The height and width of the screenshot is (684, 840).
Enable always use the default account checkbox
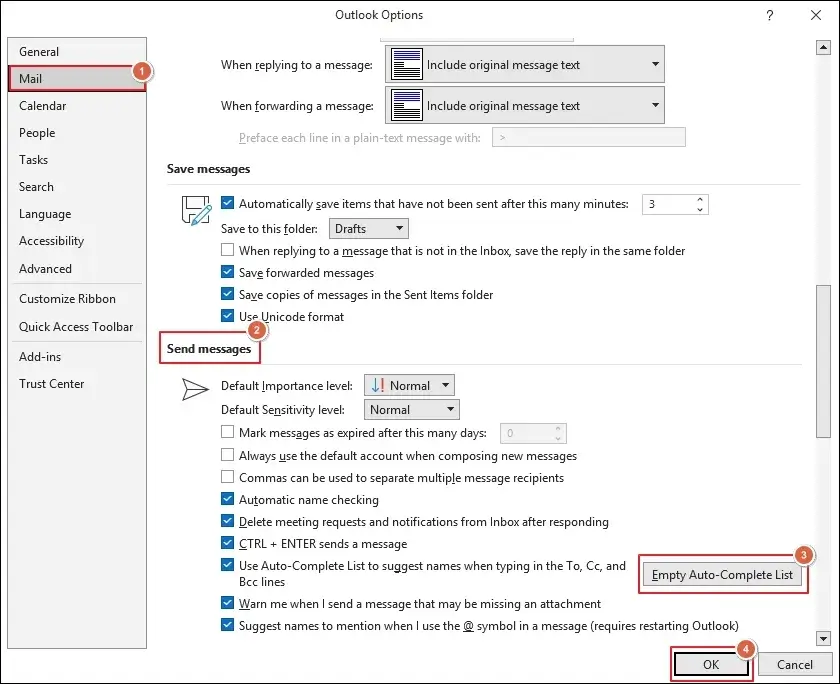[x=227, y=455]
